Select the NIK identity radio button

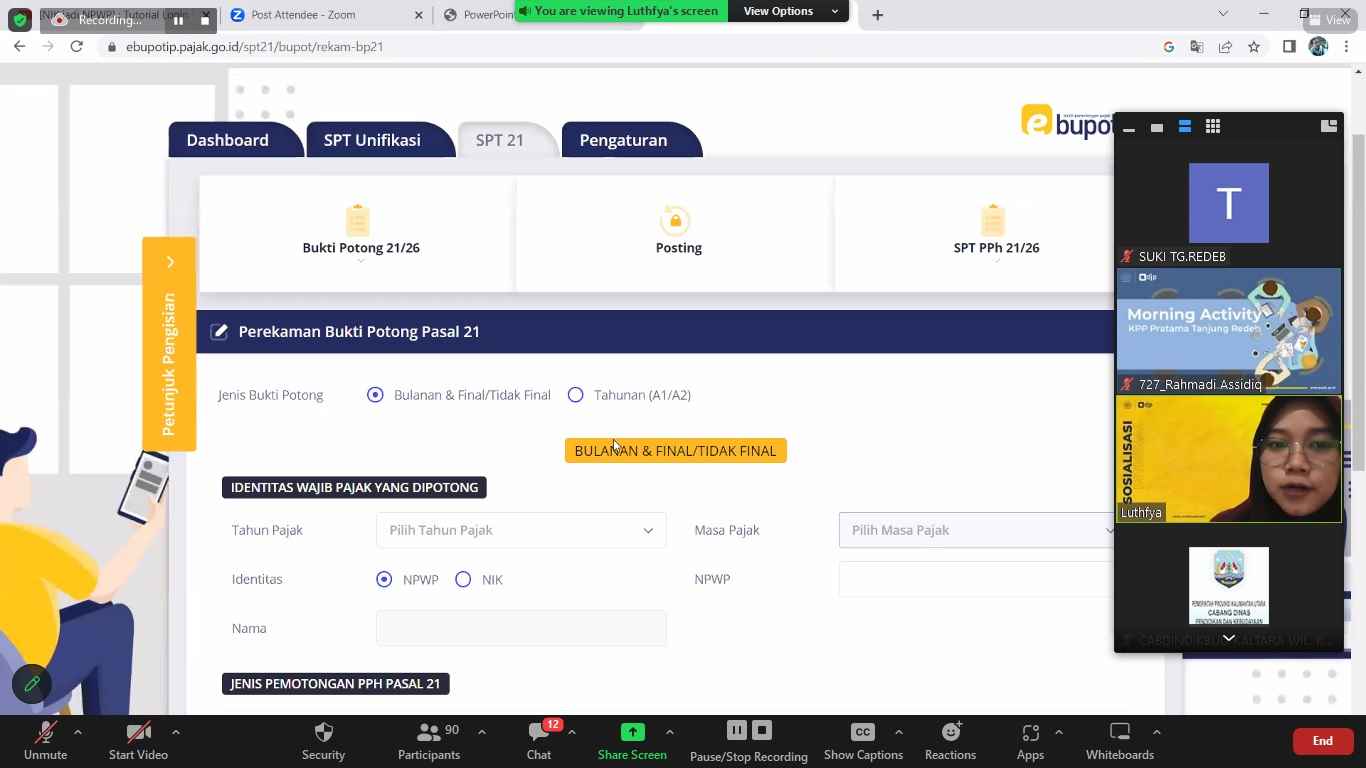463,580
